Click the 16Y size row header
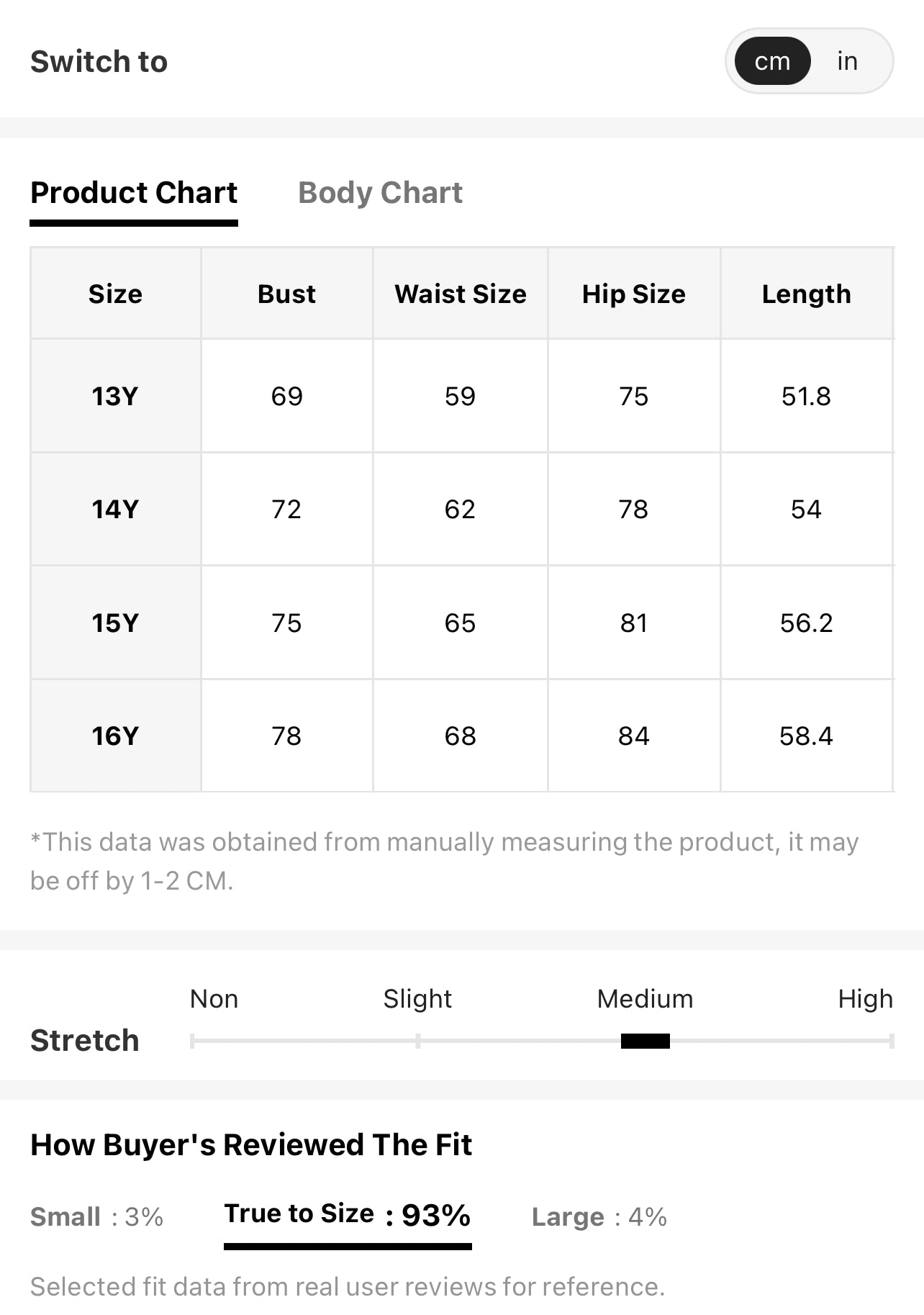Screen dimensions: 924x1315 (x=115, y=736)
